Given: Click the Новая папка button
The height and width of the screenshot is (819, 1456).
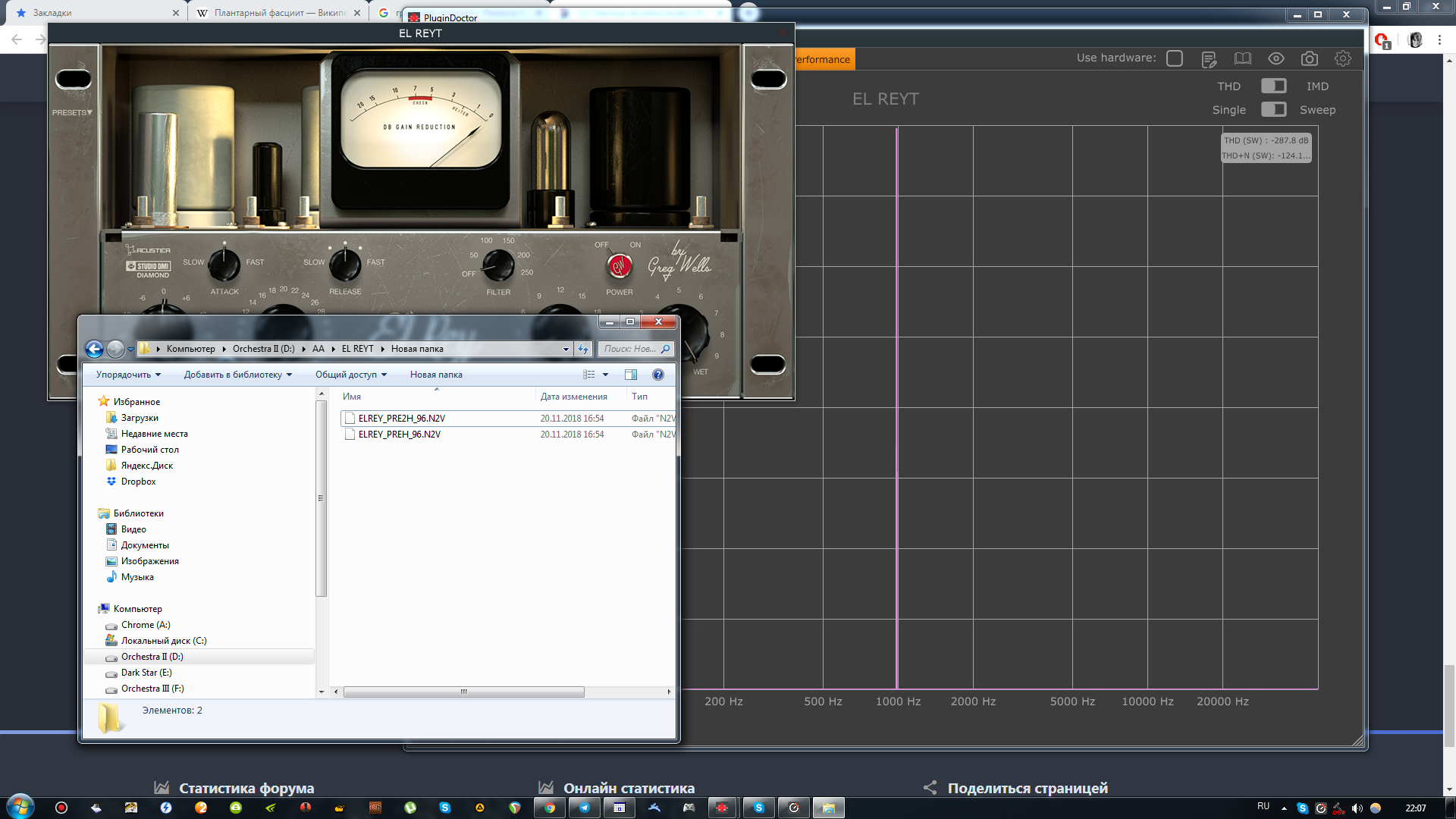Looking at the screenshot, I should pyautogui.click(x=436, y=375).
